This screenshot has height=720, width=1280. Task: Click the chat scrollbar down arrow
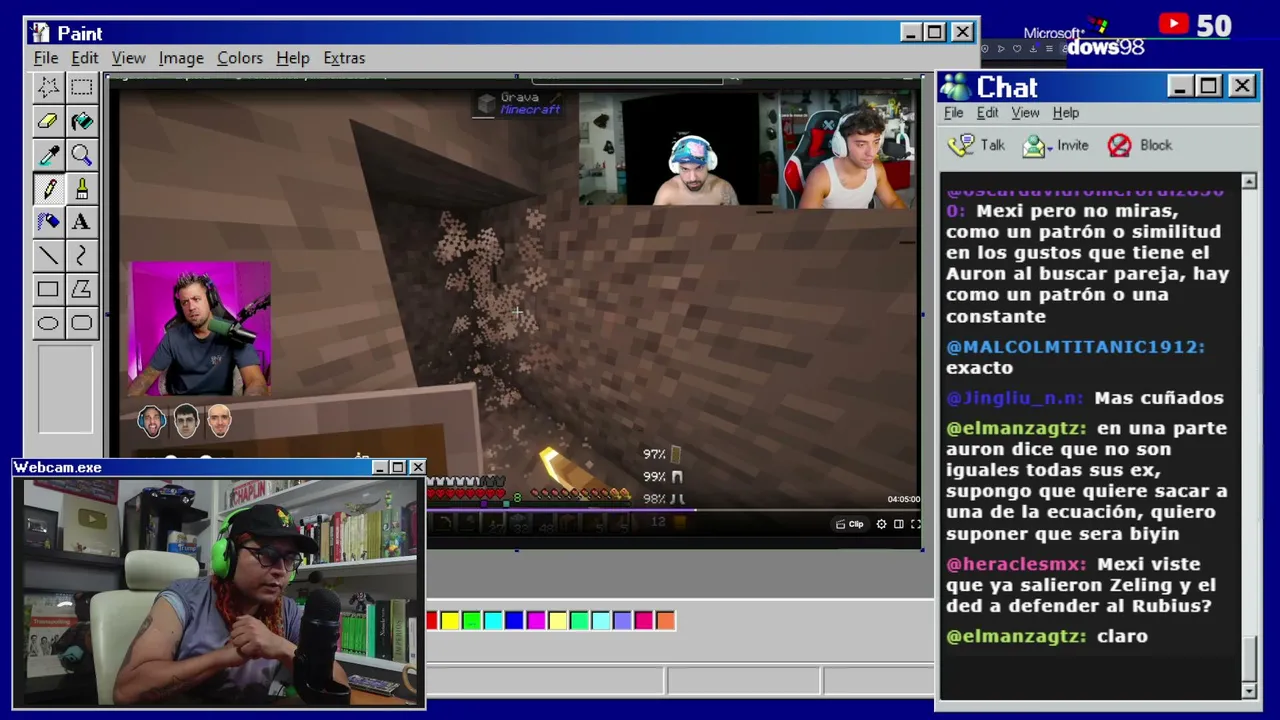coord(1249,691)
